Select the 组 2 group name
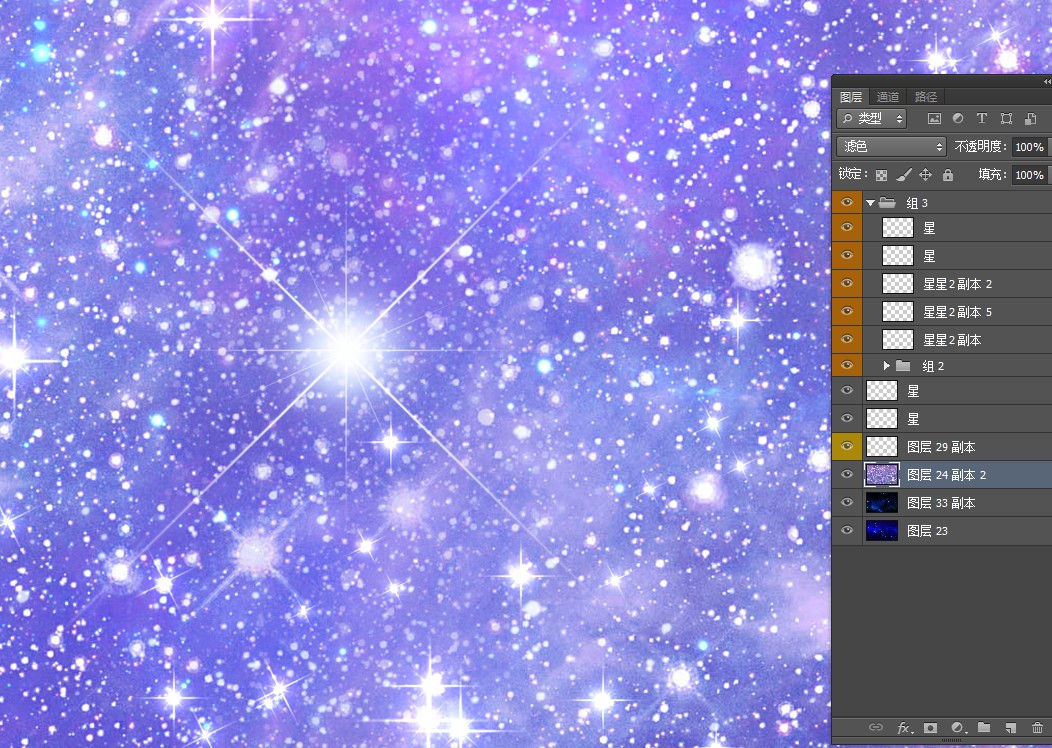The image size is (1052, 748). click(933, 366)
